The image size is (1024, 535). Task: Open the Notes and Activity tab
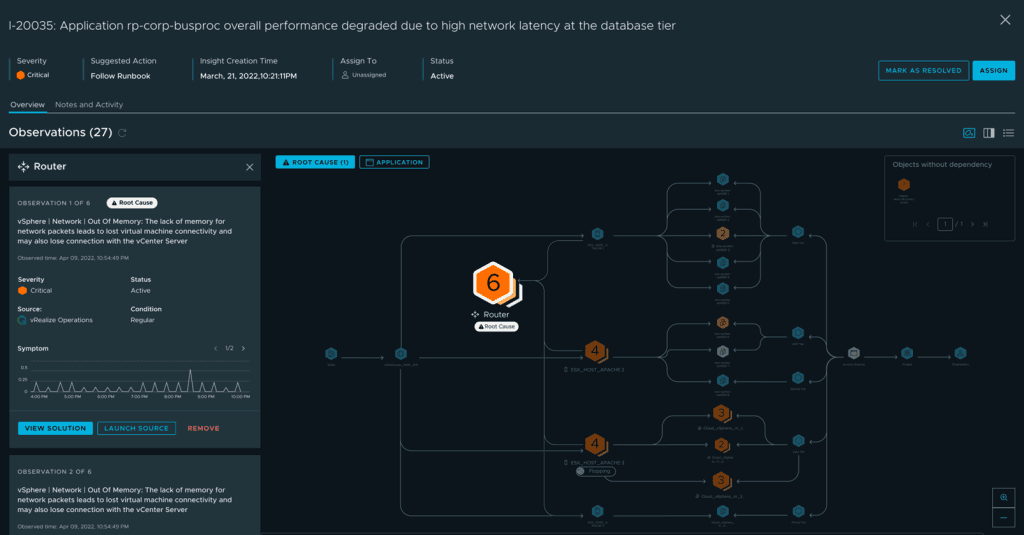(89, 105)
